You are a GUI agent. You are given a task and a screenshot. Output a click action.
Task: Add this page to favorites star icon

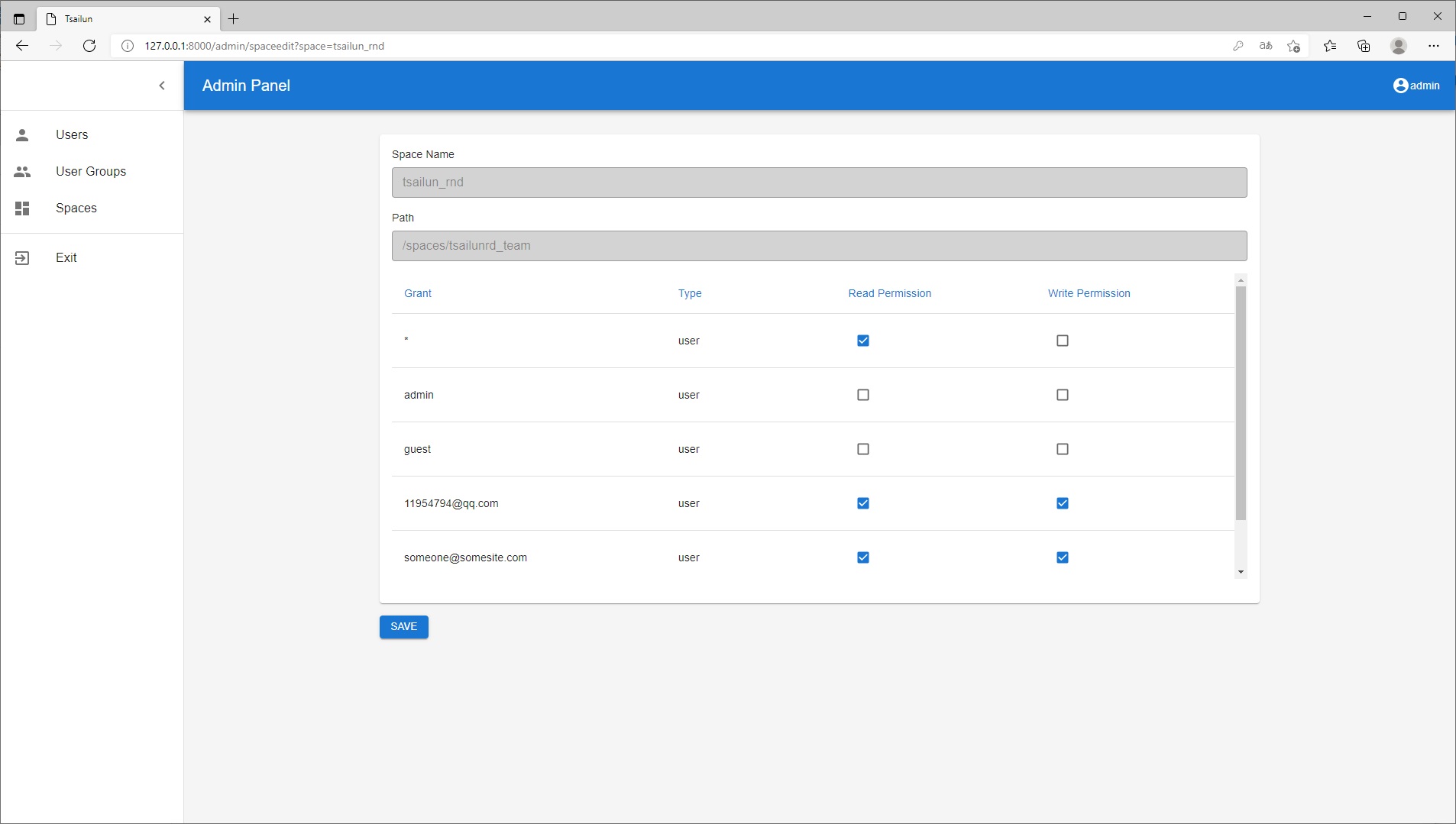click(1293, 46)
